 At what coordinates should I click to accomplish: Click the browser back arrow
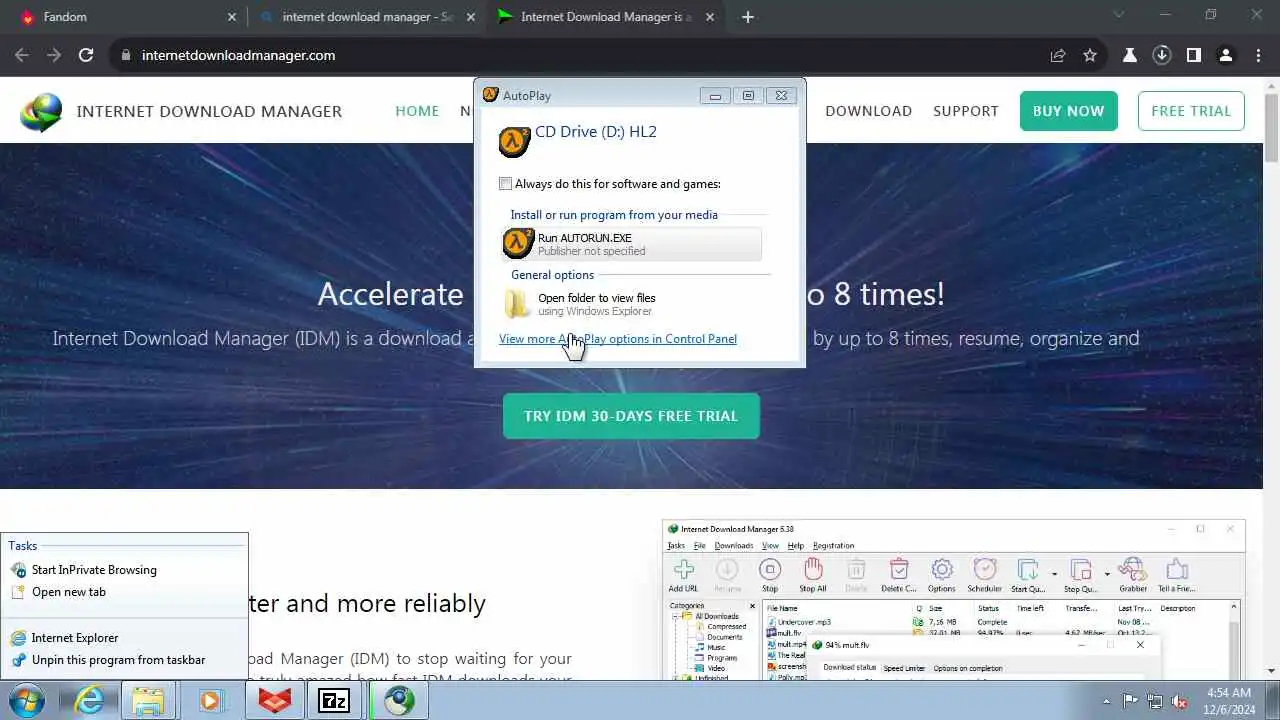pos(22,55)
